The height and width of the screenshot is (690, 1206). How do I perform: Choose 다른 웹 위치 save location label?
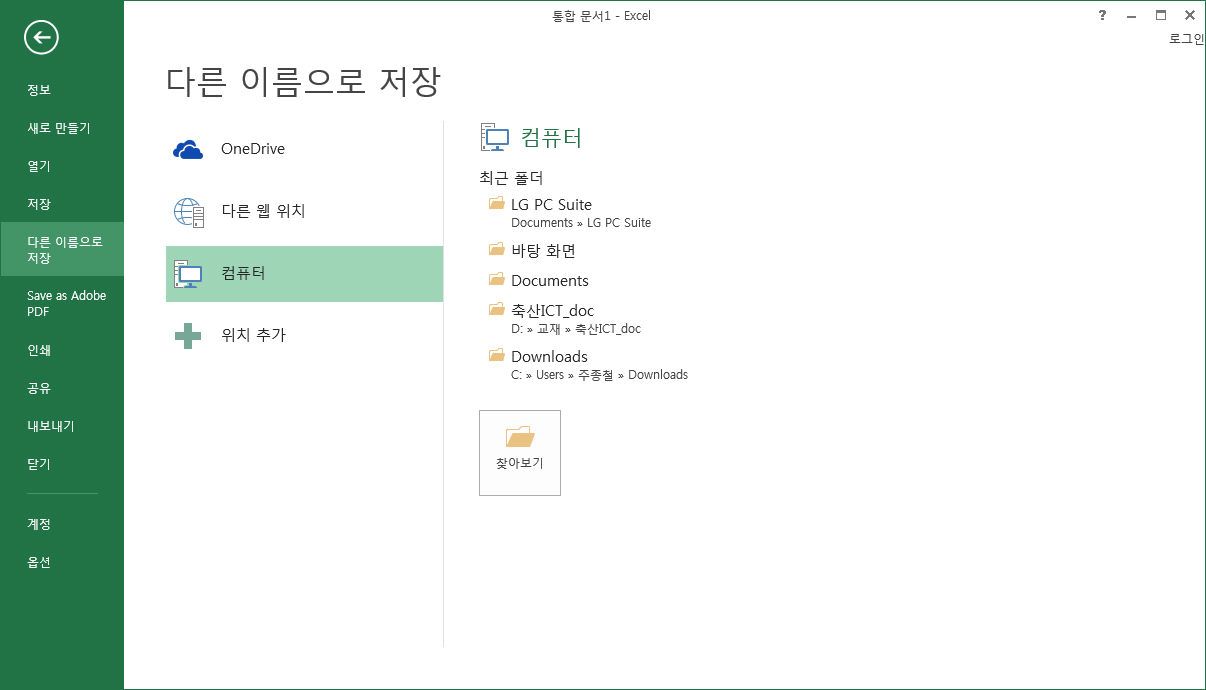[263, 211]
